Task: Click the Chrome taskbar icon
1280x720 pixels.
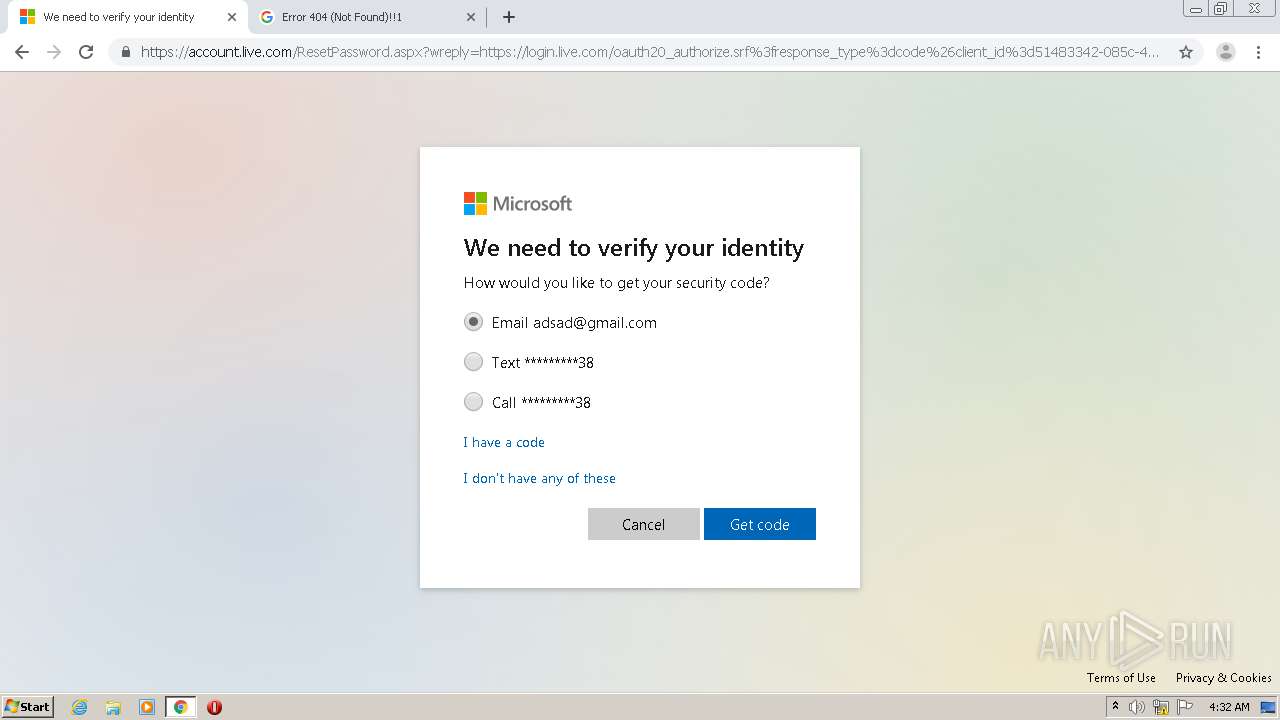Action: pos(180,707)
